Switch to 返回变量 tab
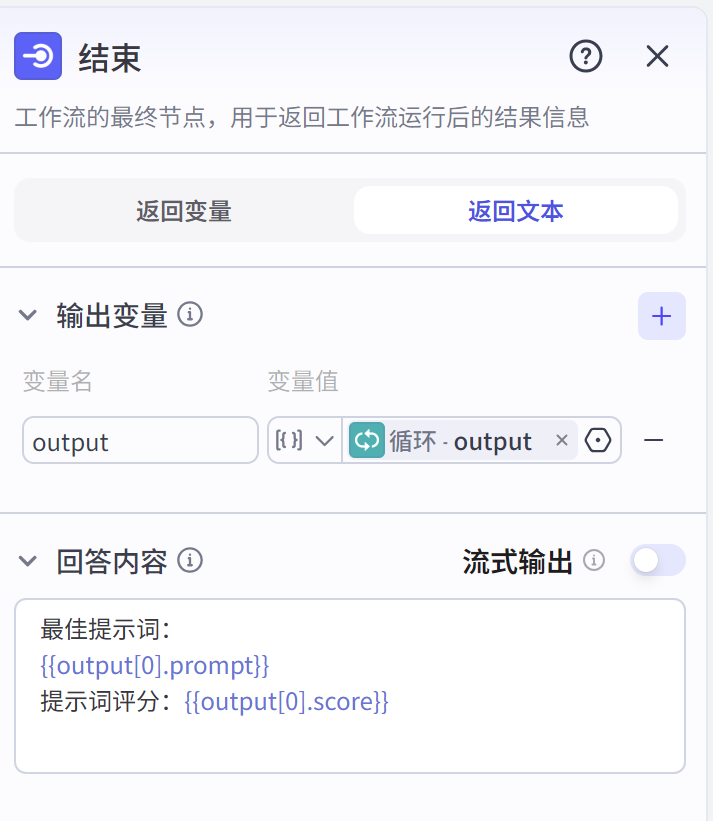 pyautogui.click(x=184, y=210)
